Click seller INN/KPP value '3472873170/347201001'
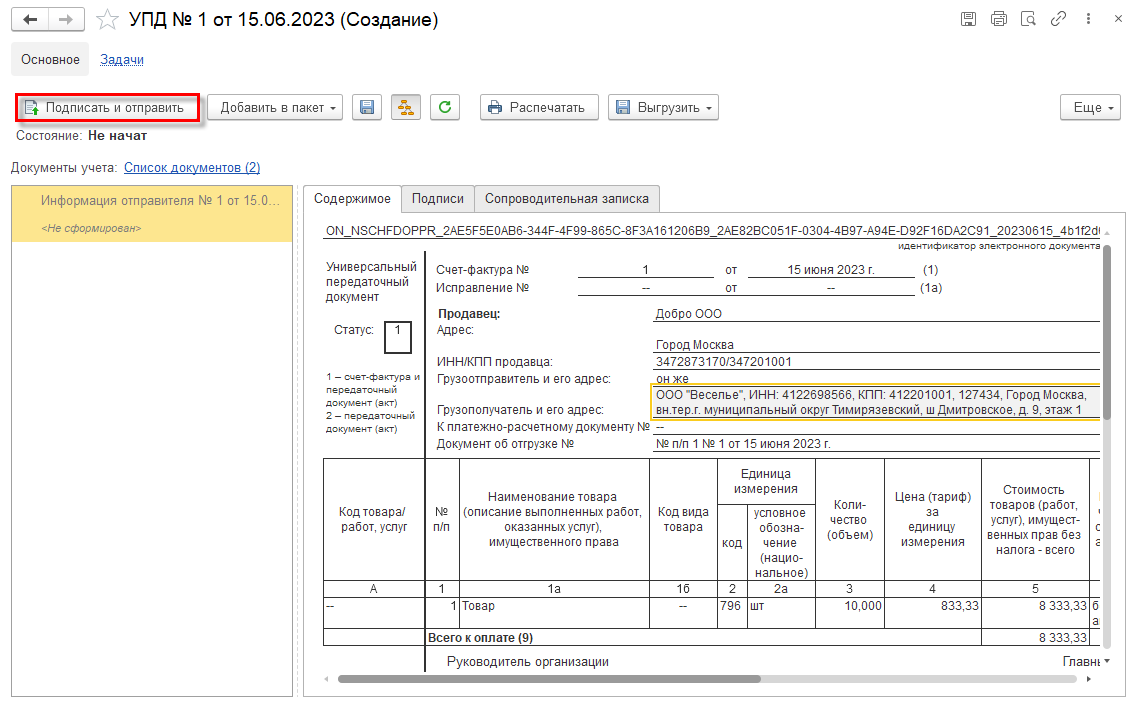The width and height of the screenshot is (1145, 709). tap(724, 362)
